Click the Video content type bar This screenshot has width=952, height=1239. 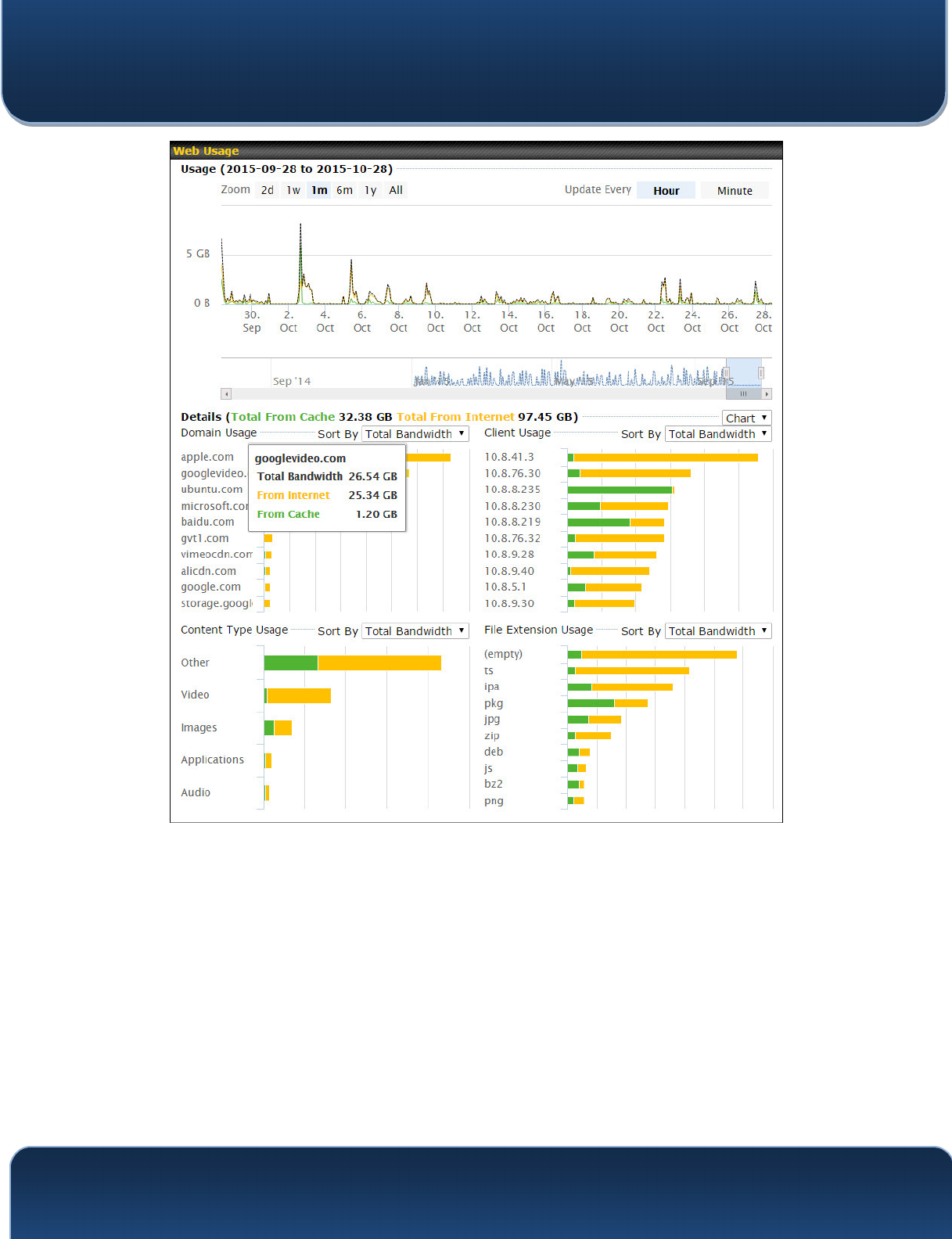tap(299, 695)
